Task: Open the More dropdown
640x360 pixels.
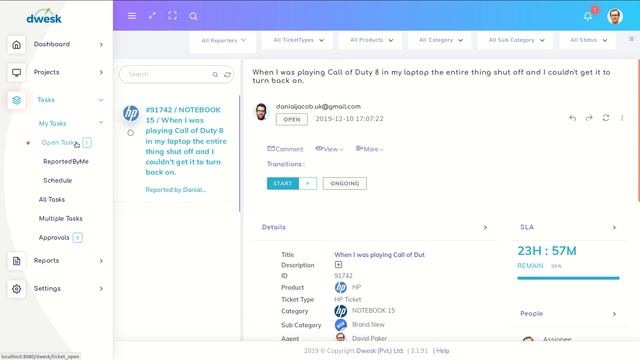Action: [369, 149]
